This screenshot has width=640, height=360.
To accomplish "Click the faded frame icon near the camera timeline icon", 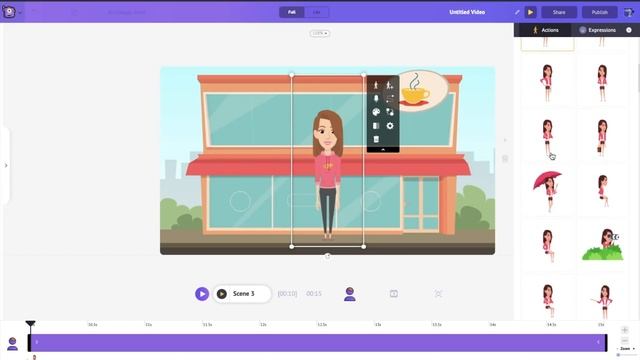I will click(438, 293).
